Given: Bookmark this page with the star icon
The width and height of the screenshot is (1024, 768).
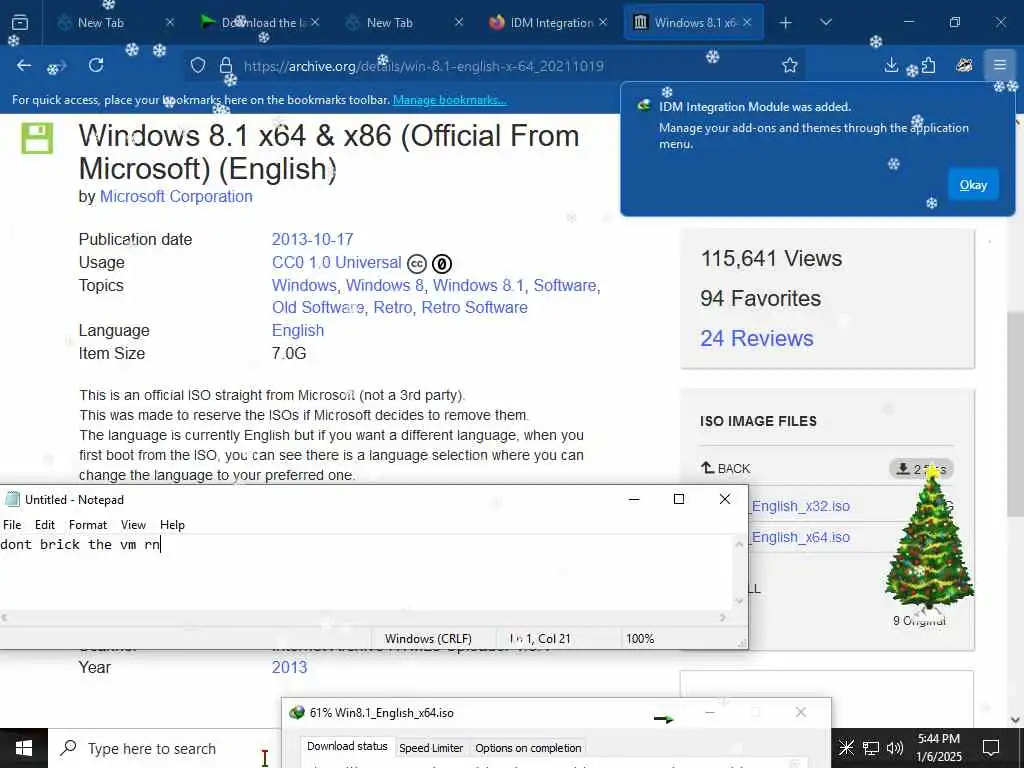Looking at the screenshot, I should pyautogui.click(x=790, y=65).
